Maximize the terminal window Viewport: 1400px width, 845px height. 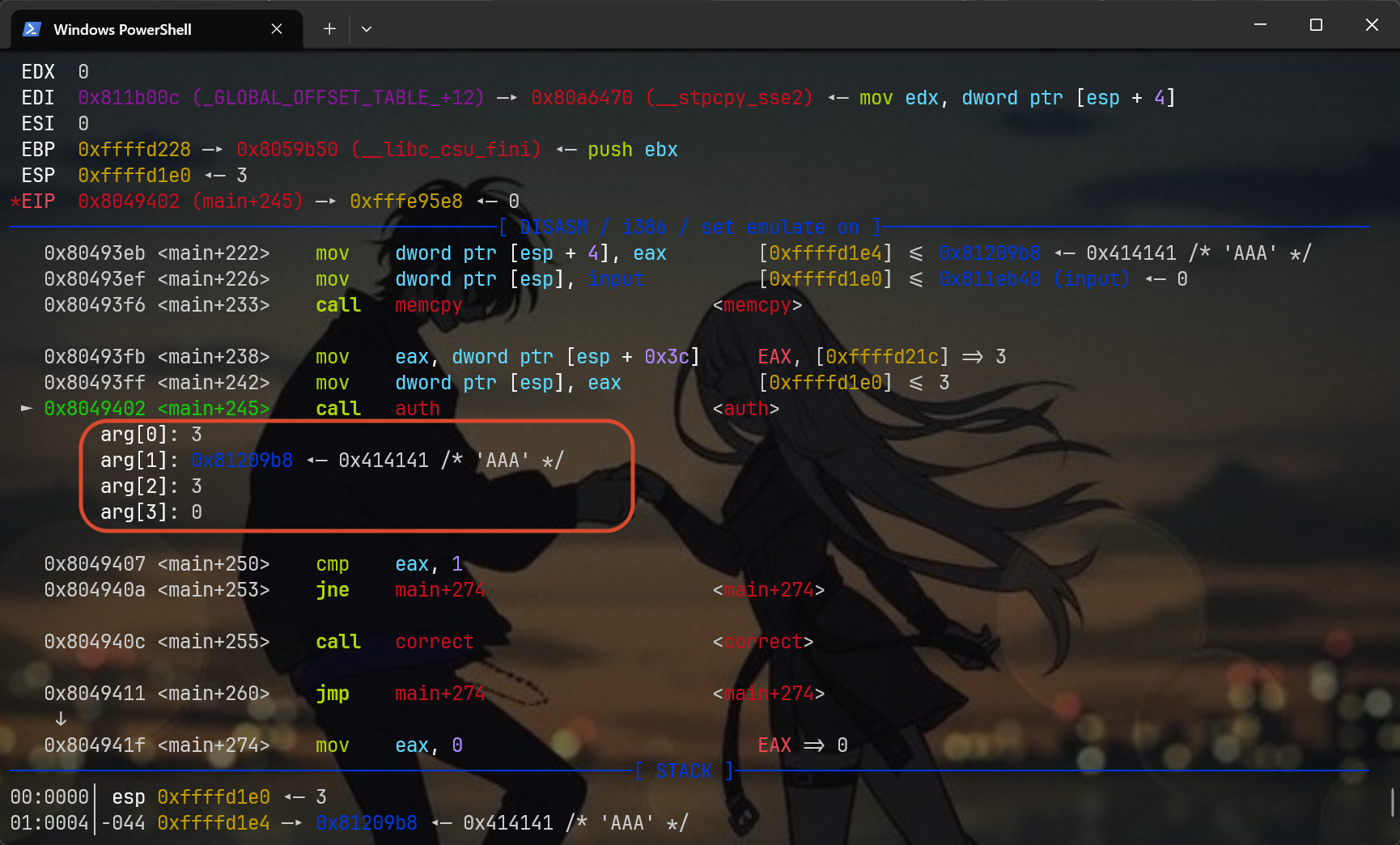tap(1316, 25)
